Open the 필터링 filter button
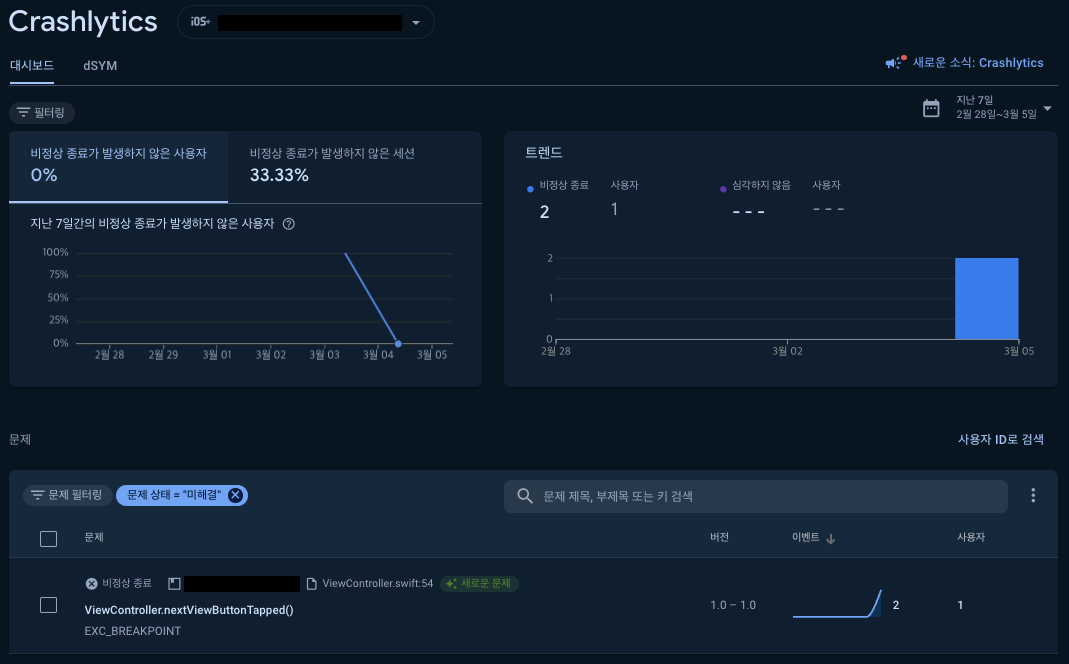This screenshot has width=1069, height=664. click(x=42, y=112)
